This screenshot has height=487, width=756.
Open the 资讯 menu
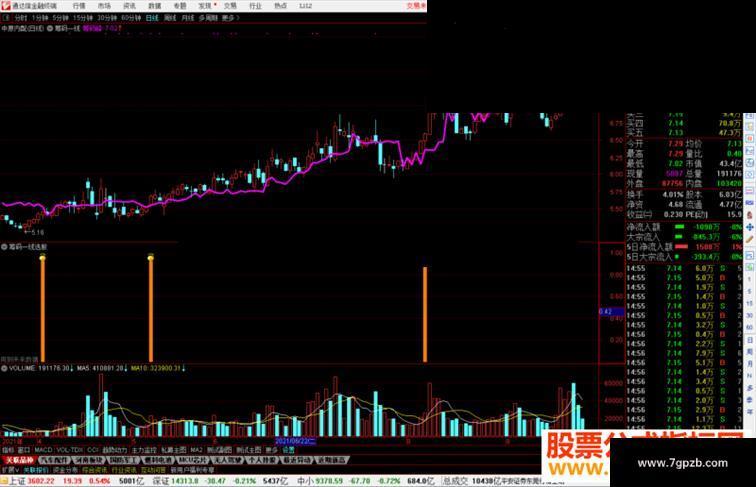click(x=129, y=6)
